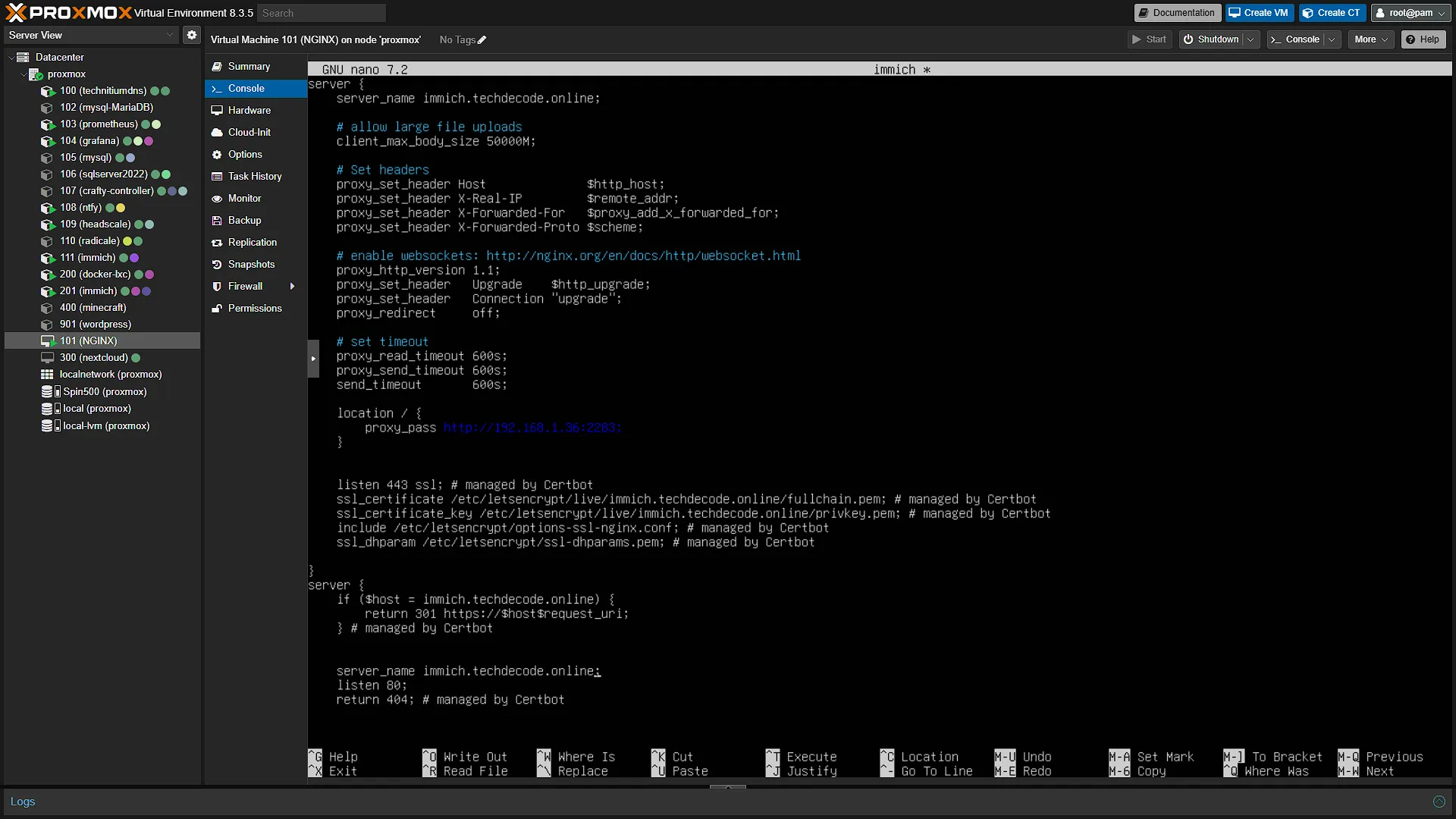Click the log panel resize handle
1456x819 pixels.
coord(728,787)
